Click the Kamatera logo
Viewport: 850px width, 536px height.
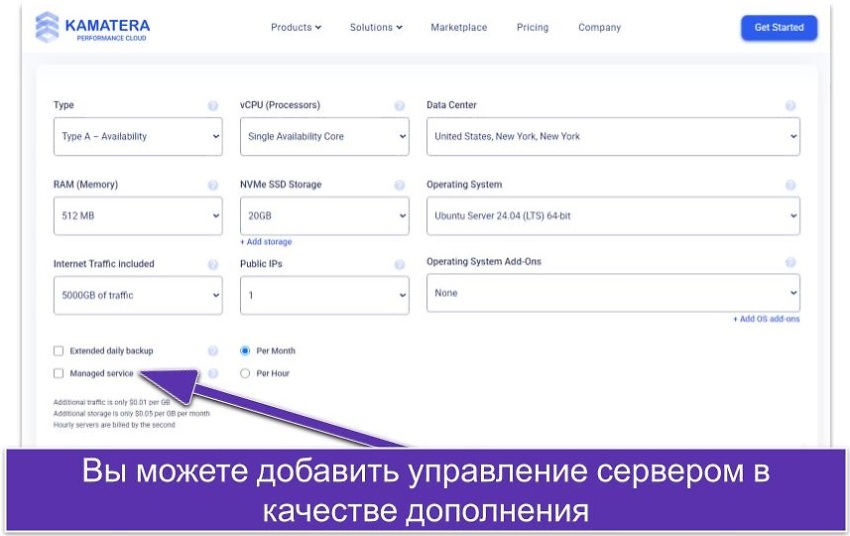[92, 27]
